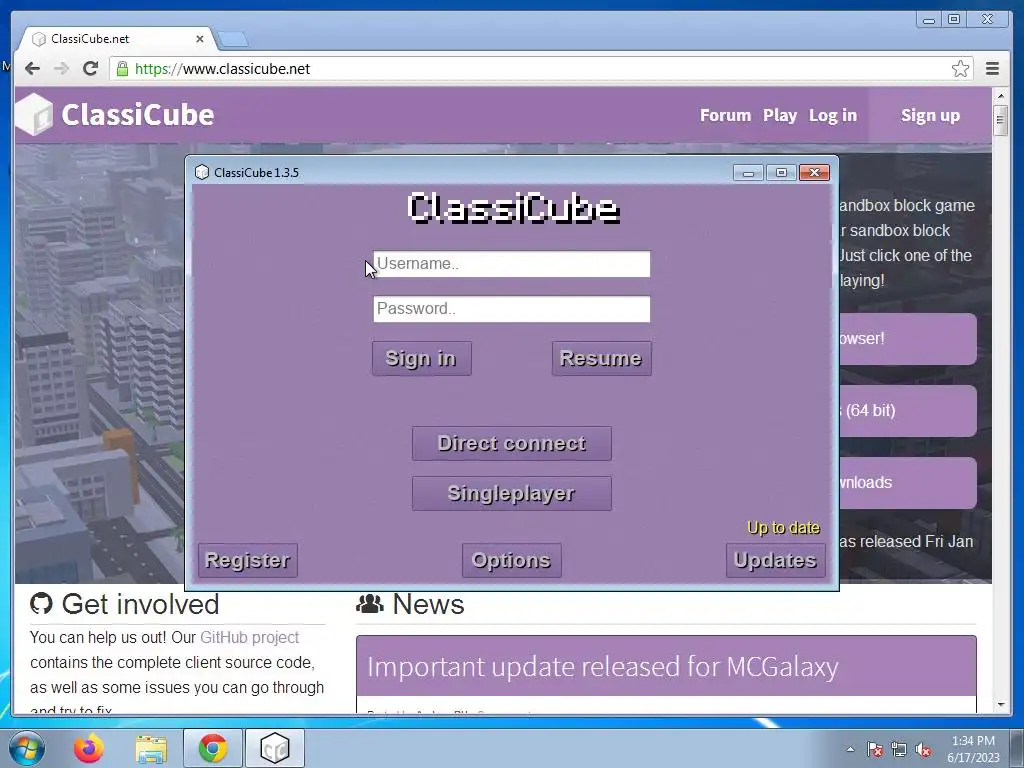The image size is (1024, 768).
Task: Bookmark page with the star icon
Action: pyautogui.click(x=960, y=69)
